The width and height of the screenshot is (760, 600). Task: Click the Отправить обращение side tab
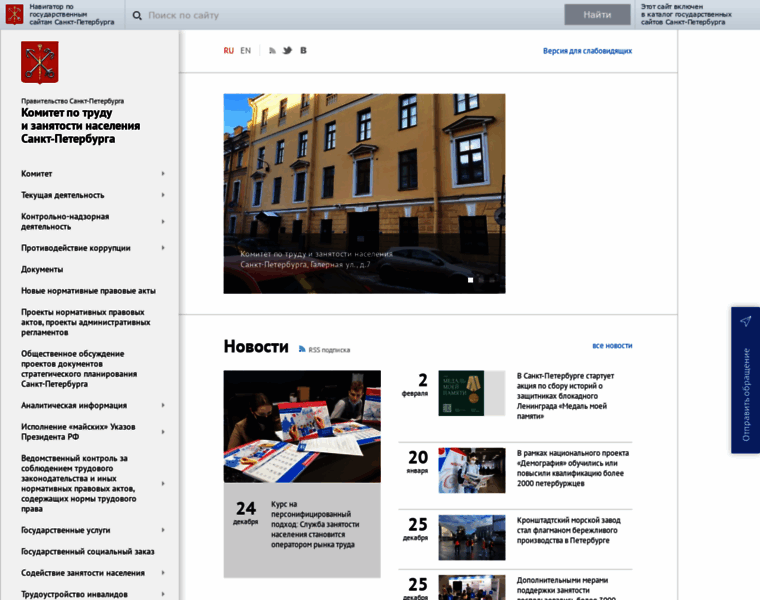point(745,380)
